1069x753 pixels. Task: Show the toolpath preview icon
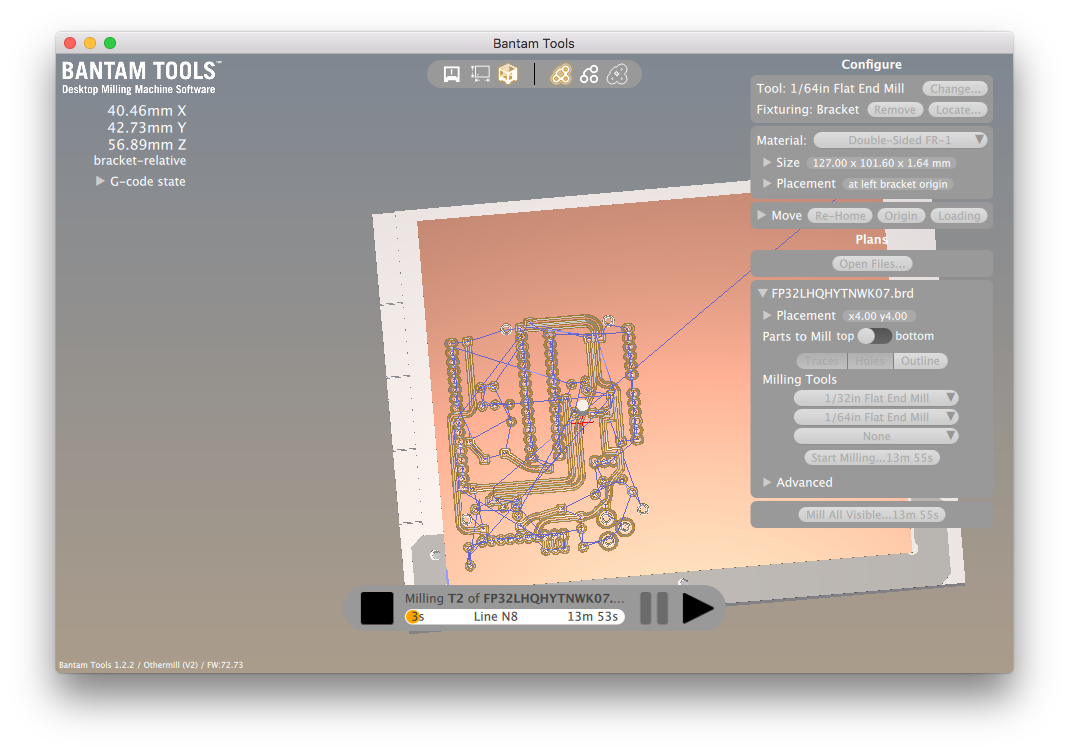tap(560, 74)
